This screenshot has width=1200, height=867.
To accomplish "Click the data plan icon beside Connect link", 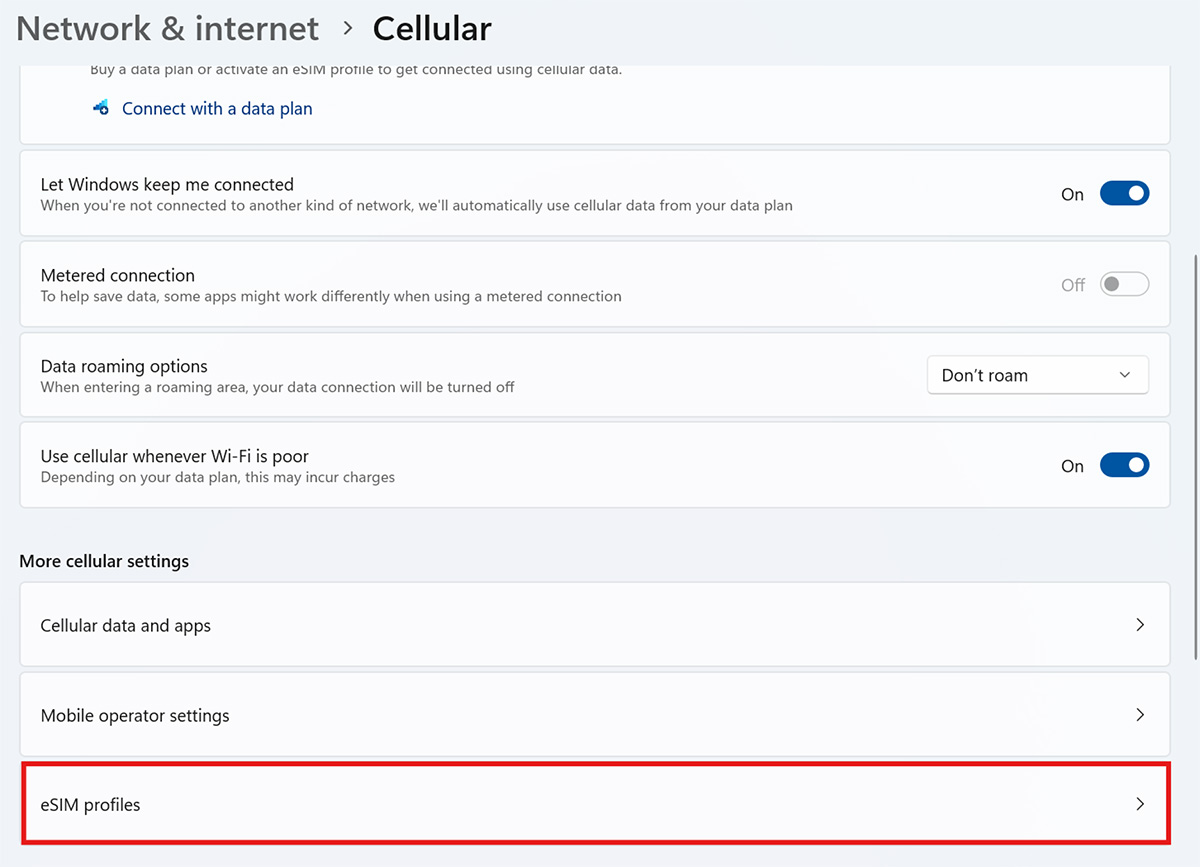I will click(100, 108).
